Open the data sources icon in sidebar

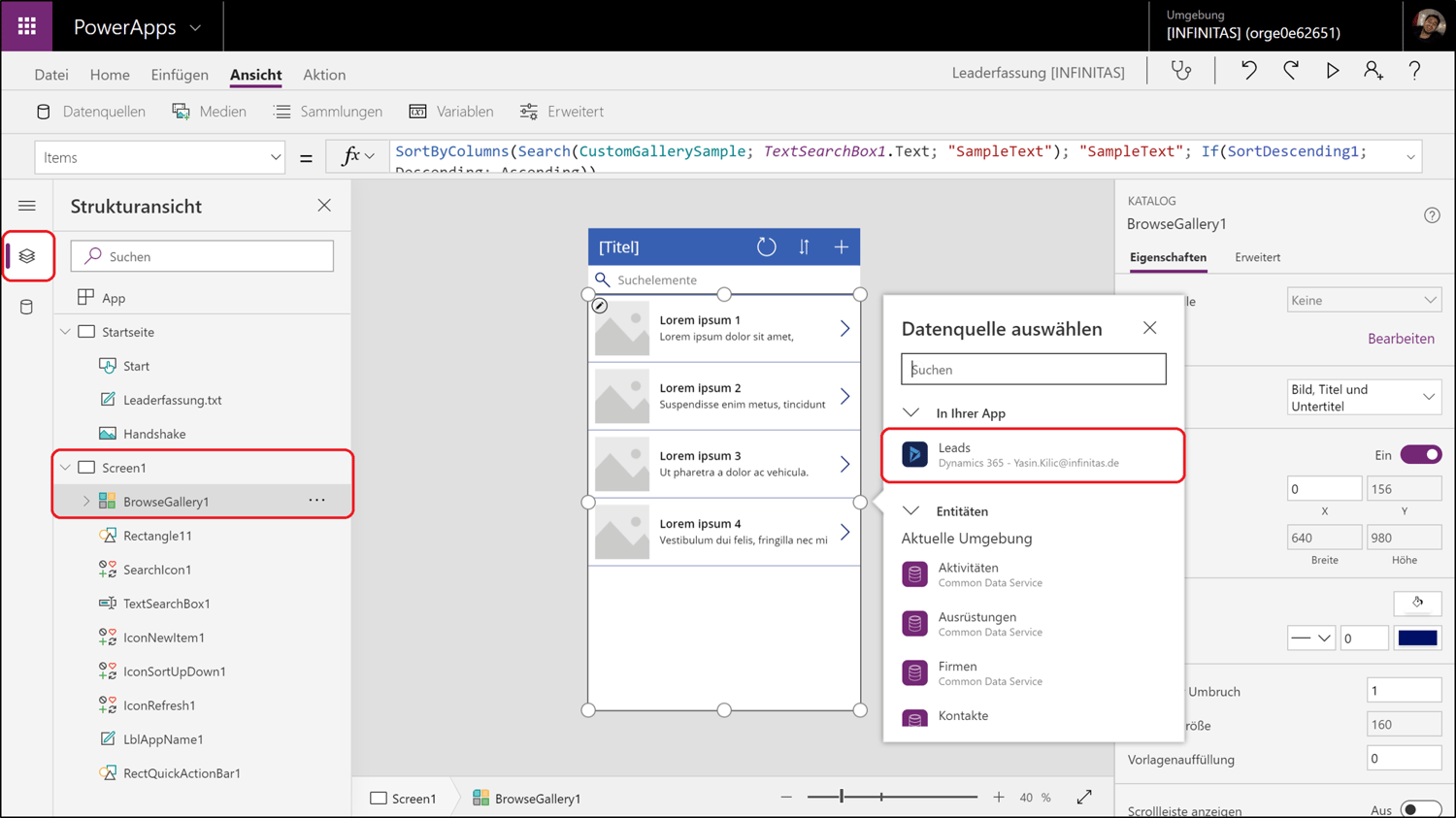(x=27, y=306)
